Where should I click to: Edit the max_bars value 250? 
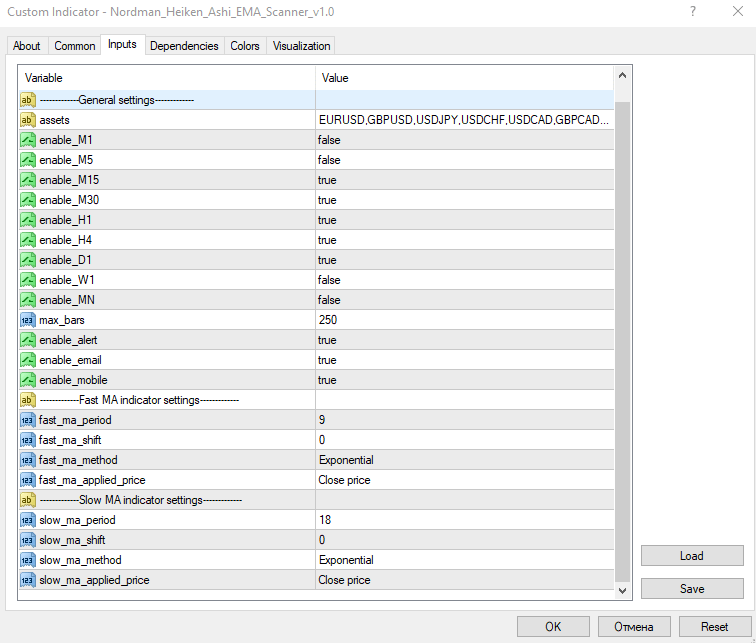465,320
